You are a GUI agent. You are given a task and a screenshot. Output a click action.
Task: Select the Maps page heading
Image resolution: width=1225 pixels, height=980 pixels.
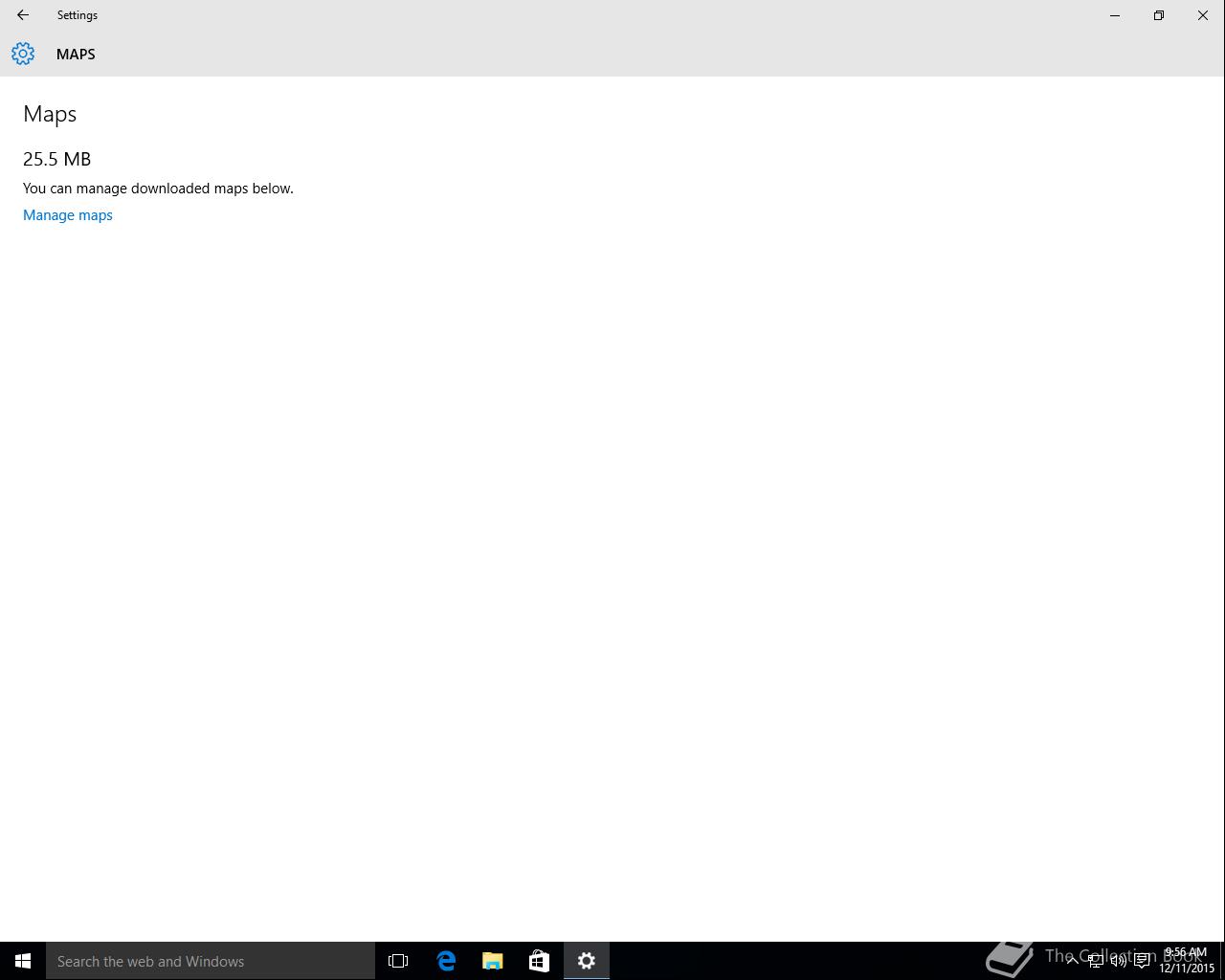[x=50, y=114]
